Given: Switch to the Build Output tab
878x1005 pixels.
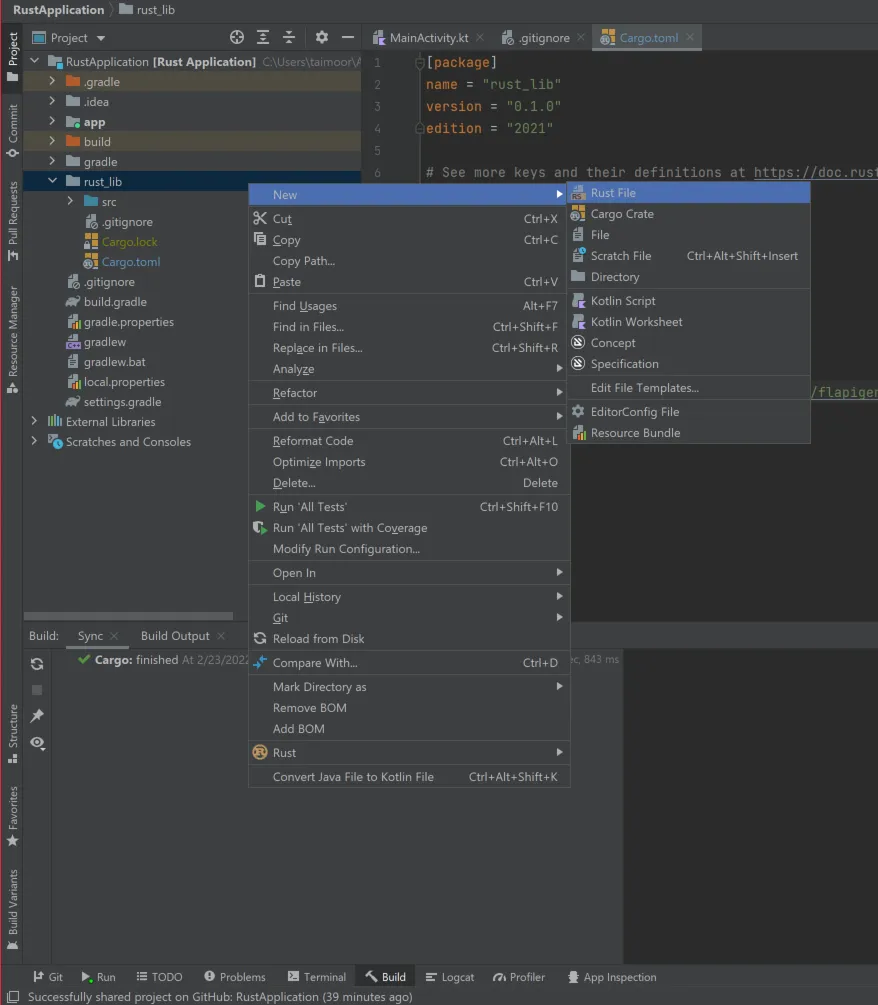Looking at the screenshot, I should point(175,636).
